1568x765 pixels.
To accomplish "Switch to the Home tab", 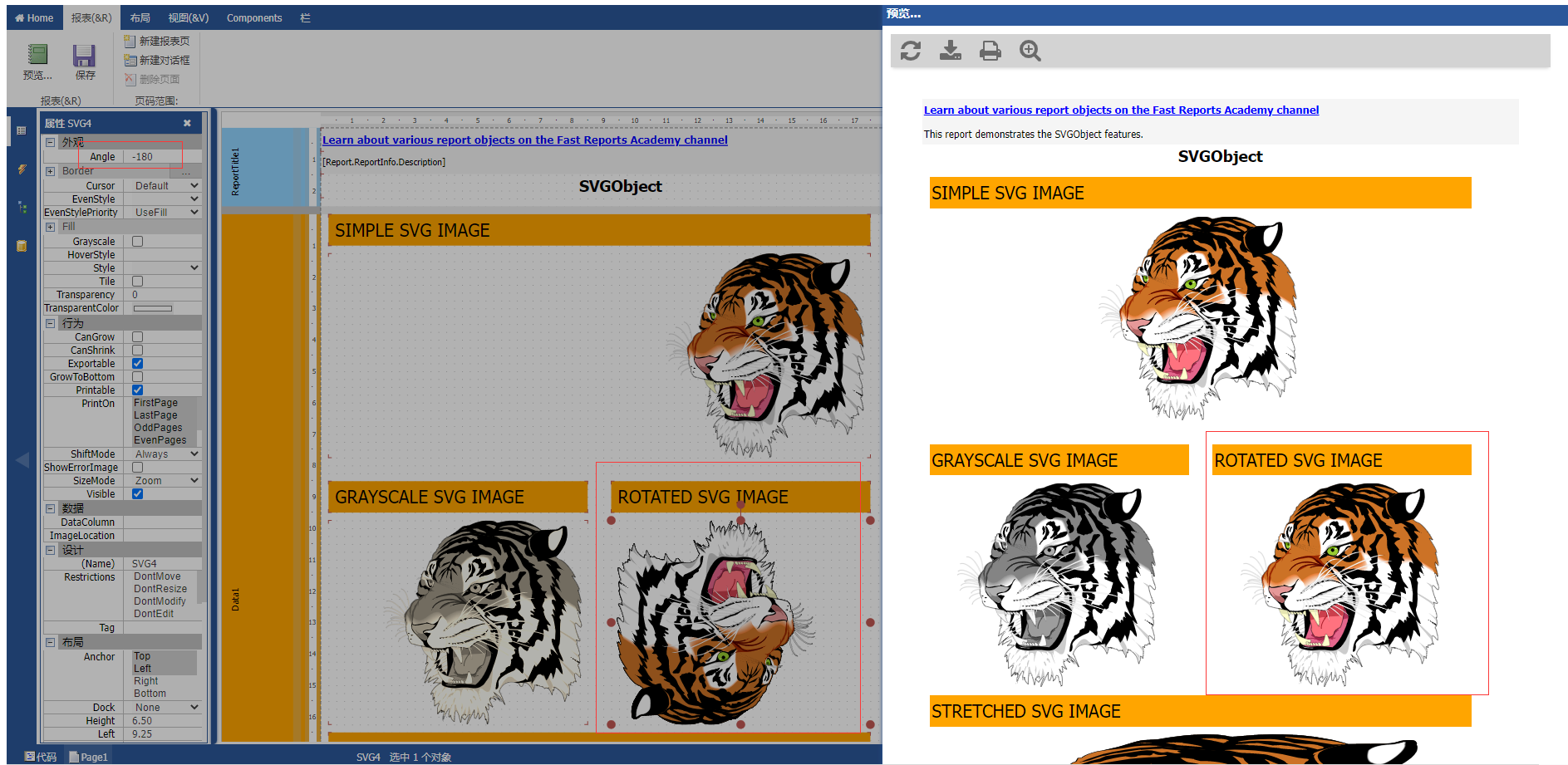I will click(x=34, y=17).
